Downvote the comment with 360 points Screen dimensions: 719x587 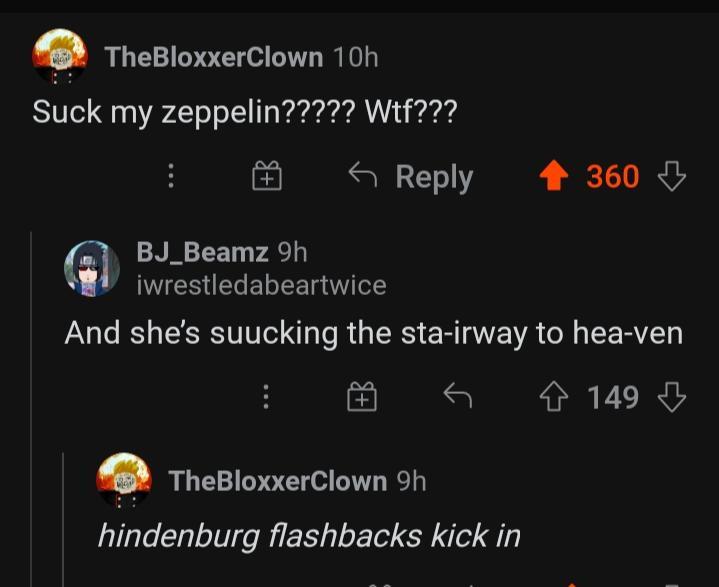coord(671,177)
